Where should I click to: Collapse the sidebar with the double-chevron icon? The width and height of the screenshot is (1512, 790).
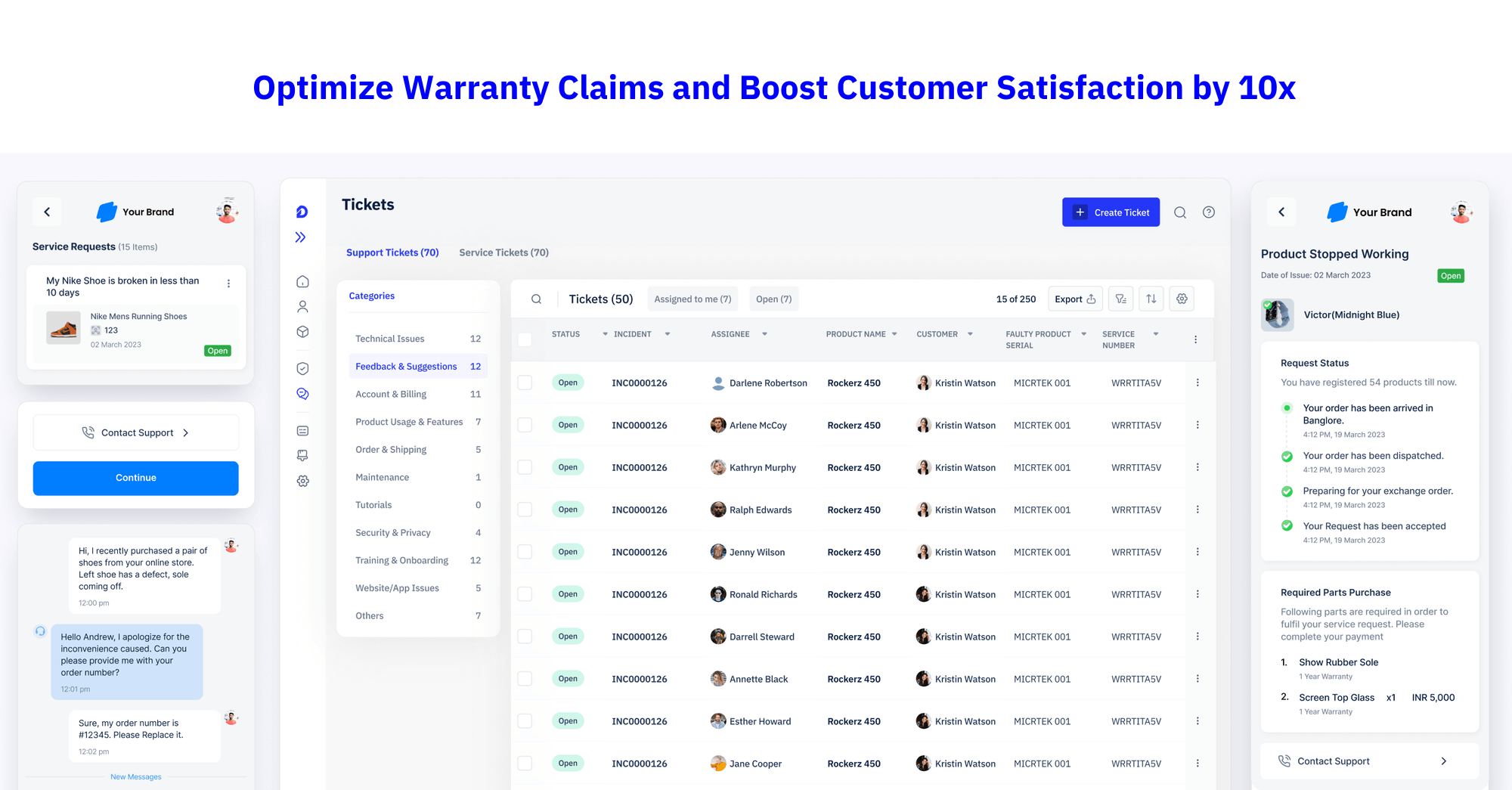(x=301, y=237)
